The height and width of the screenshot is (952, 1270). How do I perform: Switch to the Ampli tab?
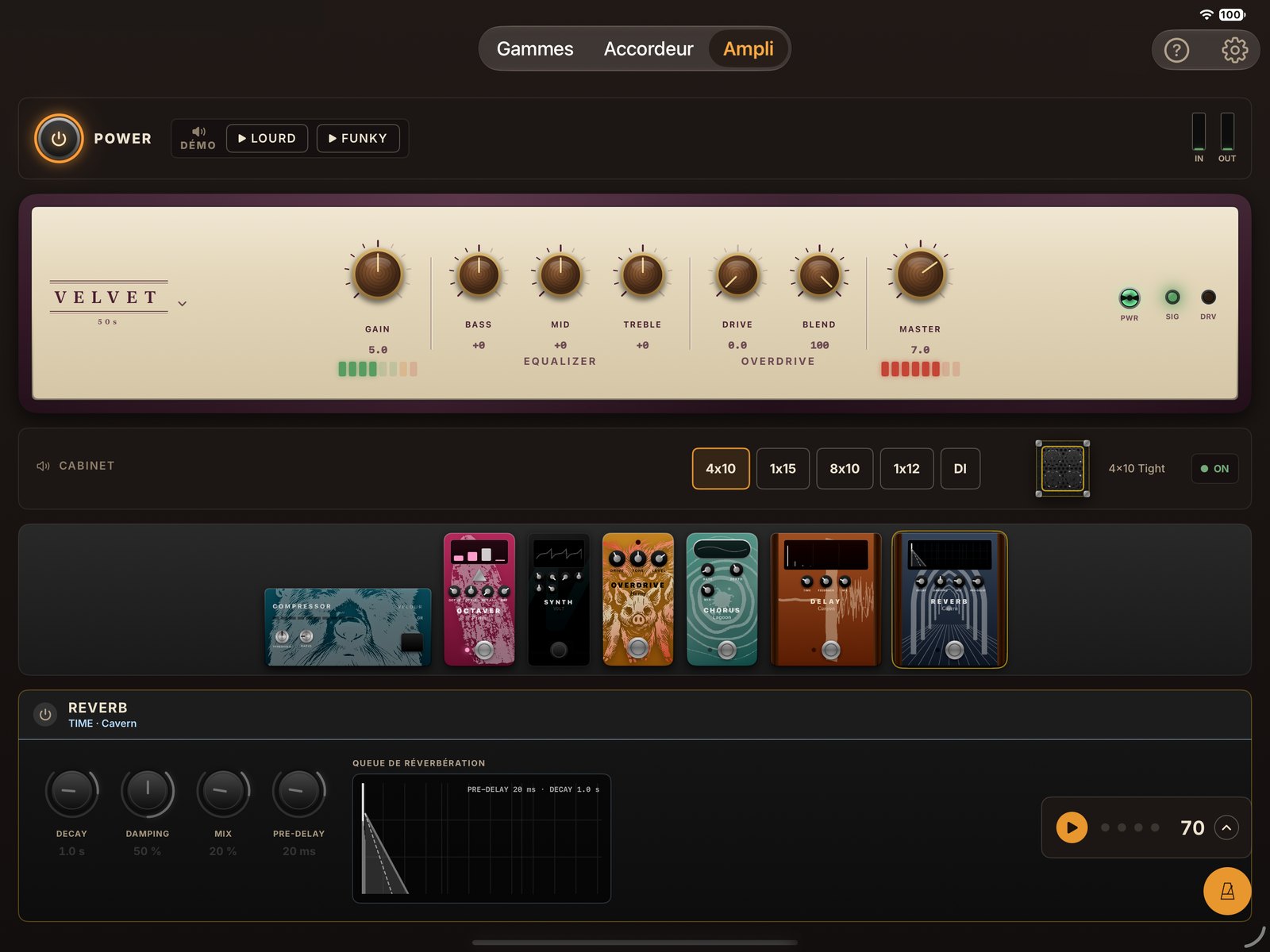pyautogui.click(x=748, y=49)
